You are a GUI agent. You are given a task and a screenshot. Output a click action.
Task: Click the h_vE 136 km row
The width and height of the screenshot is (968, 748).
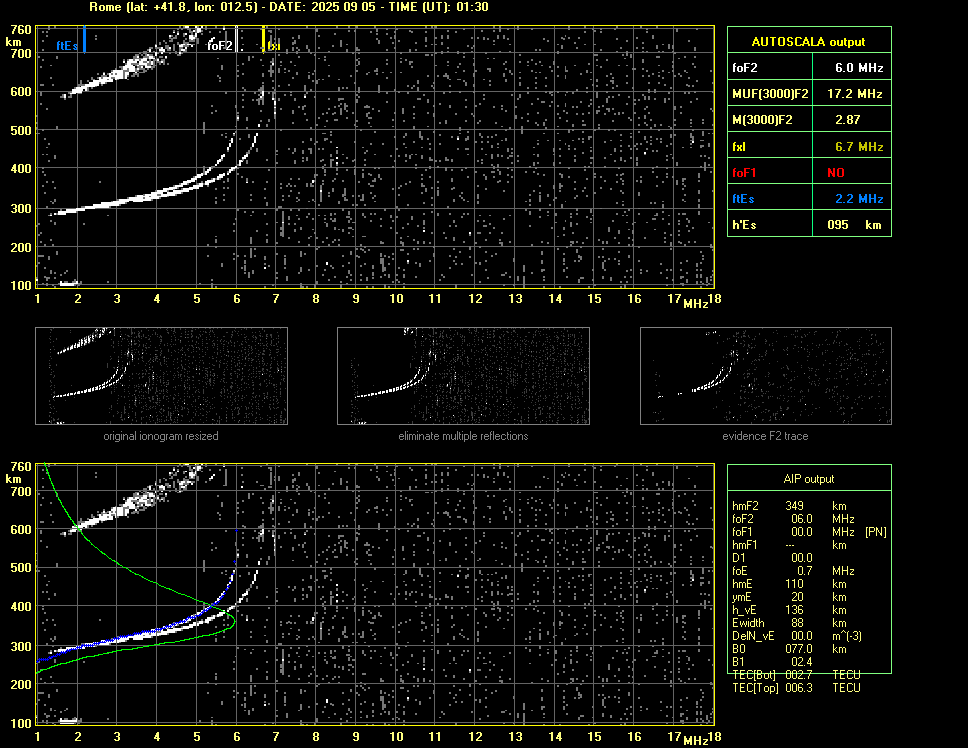[789, 610]
